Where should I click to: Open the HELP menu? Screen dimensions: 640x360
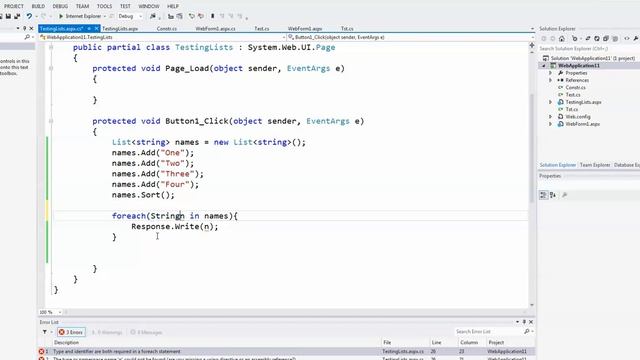point(173,6)
